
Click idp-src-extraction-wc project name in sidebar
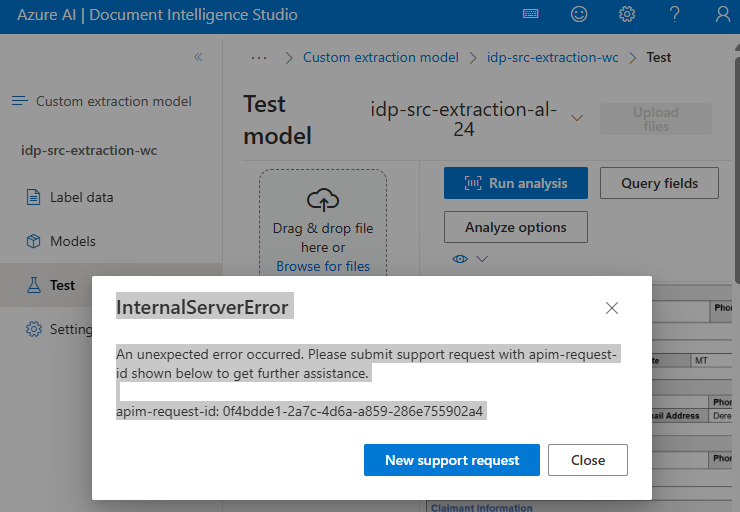tap(89, 151)
